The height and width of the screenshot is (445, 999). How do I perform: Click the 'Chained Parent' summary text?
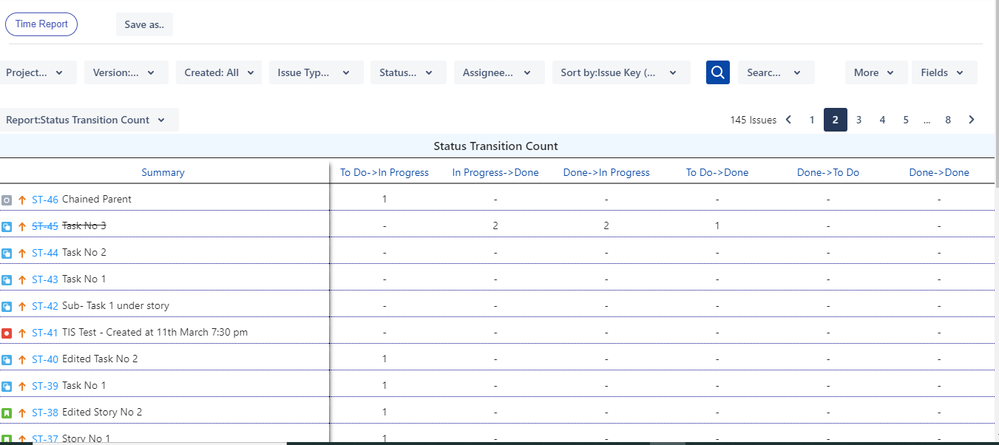click(x=97, y=200)
